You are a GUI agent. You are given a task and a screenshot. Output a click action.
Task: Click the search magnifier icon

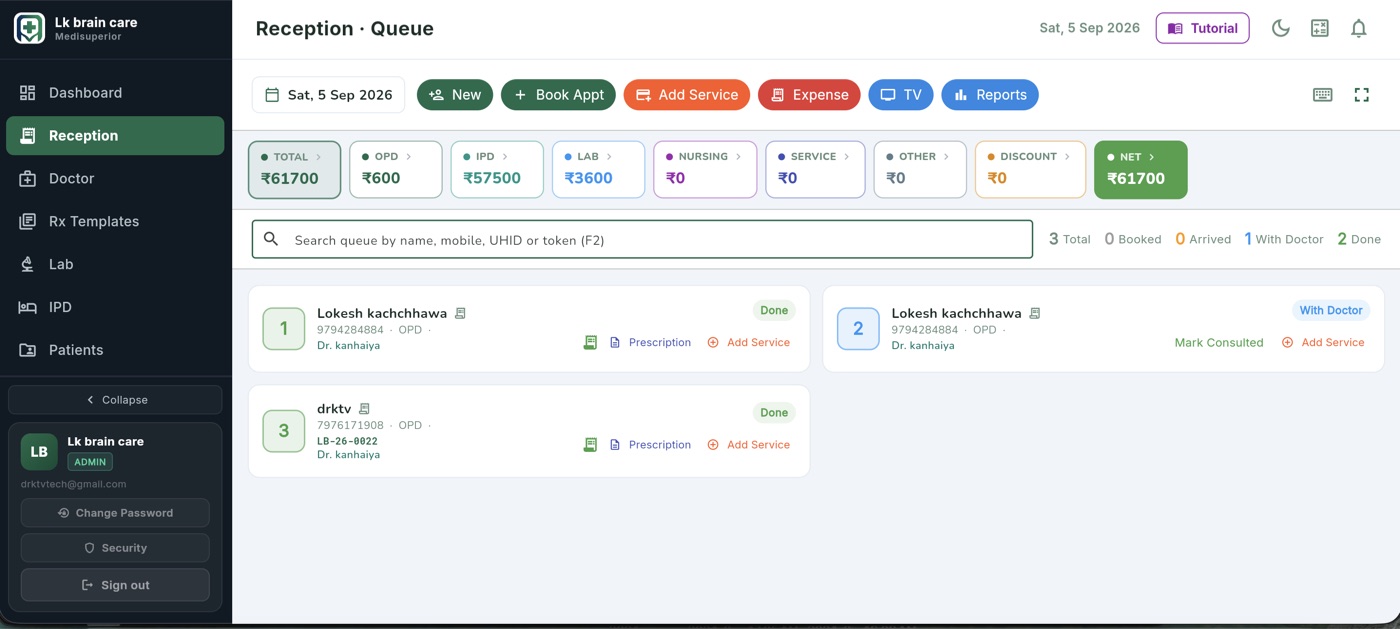[x=271, y=239]
